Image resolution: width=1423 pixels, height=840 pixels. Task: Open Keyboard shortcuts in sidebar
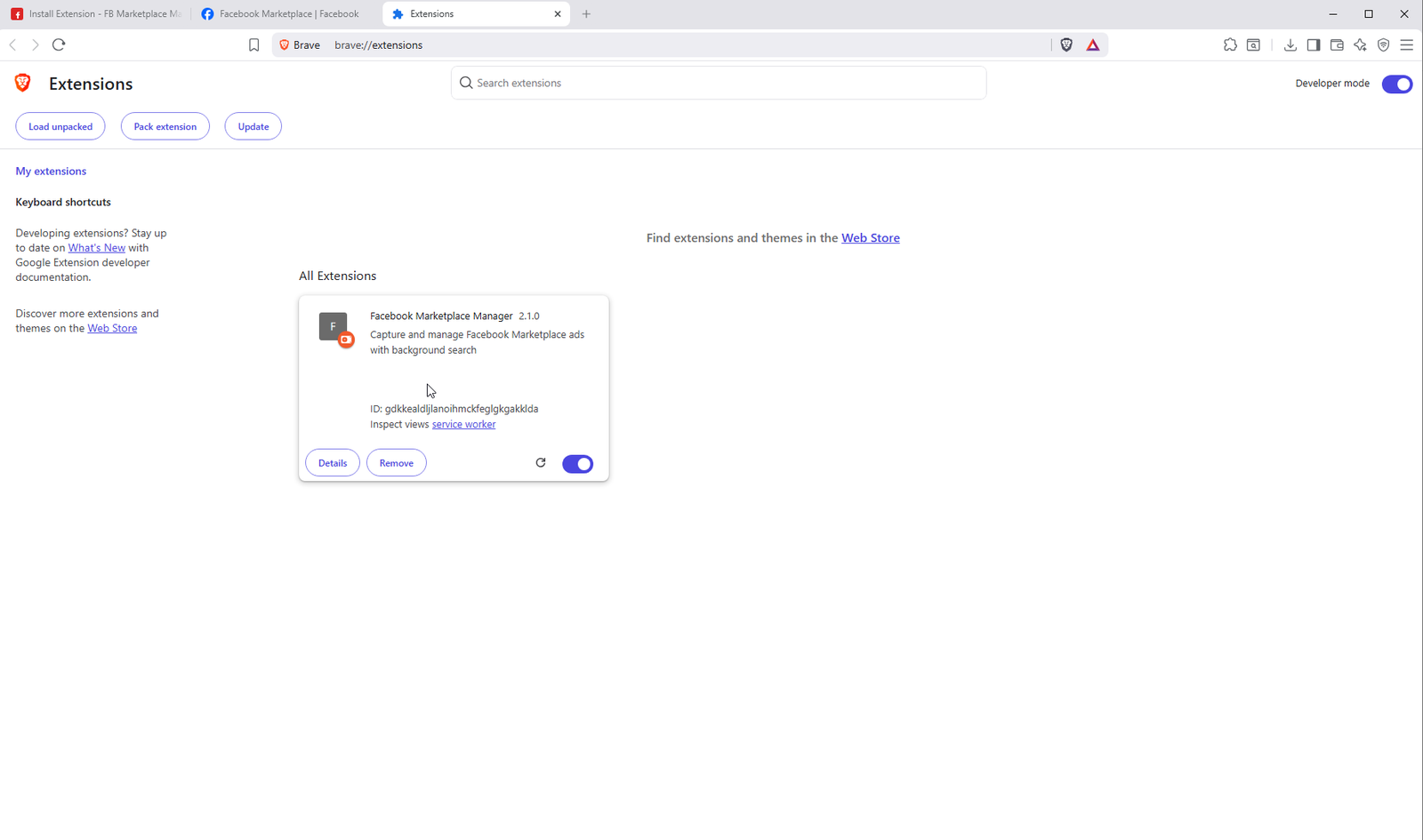coord(63,202)
